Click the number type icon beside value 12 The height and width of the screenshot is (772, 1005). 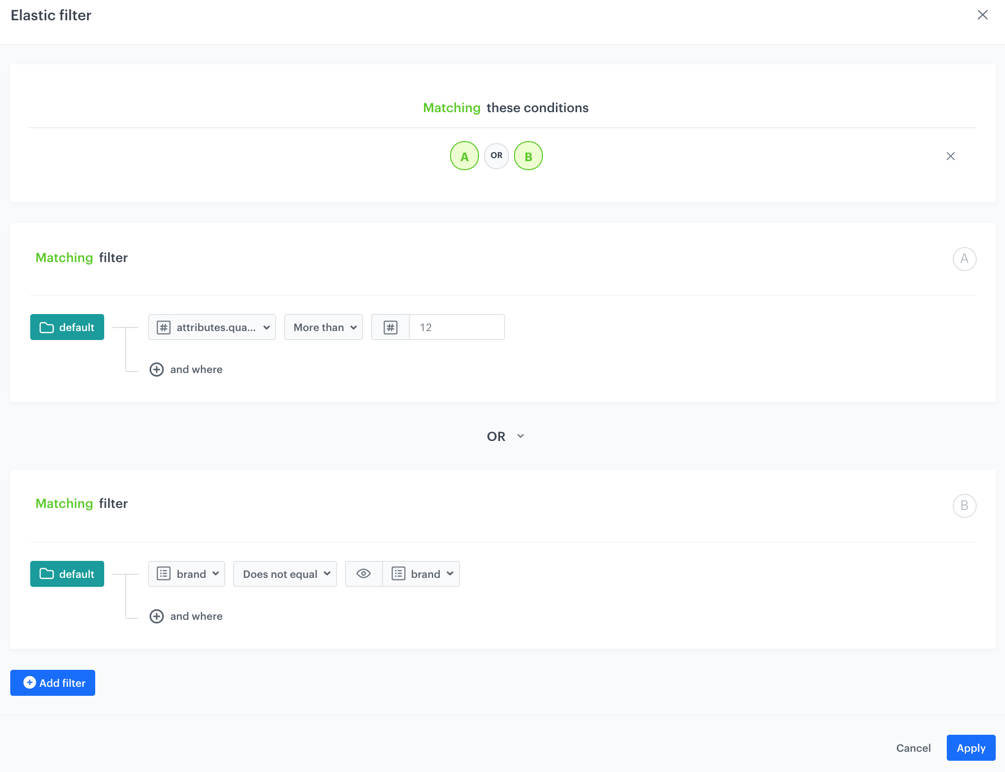point(390,327)
